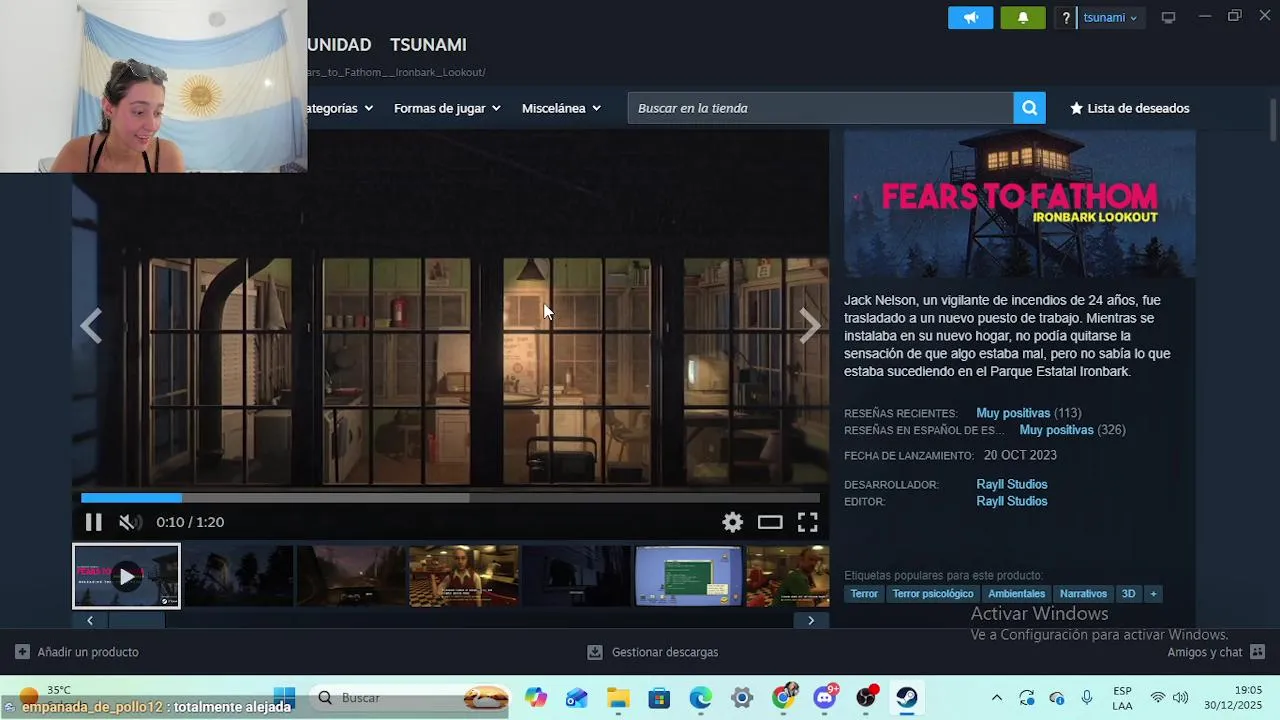Open Settings gear in the taskbar

pyautogui.click(x=741, y=697)
